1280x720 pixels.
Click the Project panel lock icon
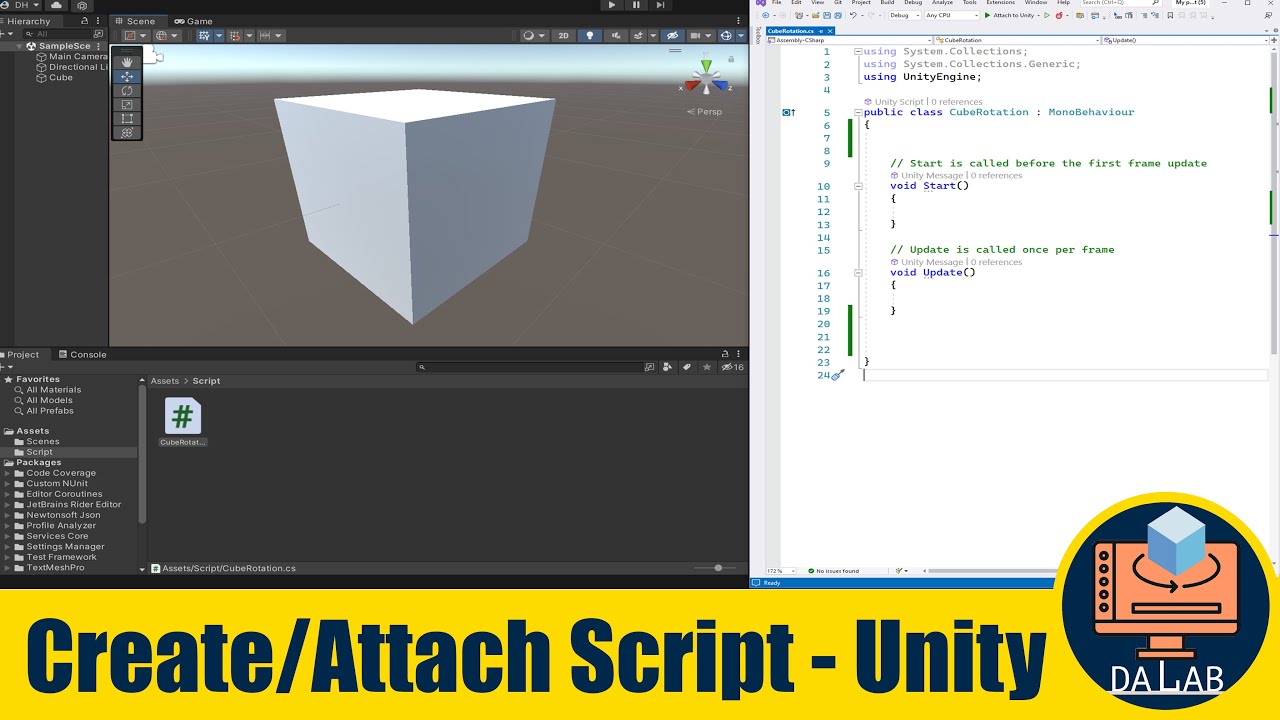pos(726,354)
